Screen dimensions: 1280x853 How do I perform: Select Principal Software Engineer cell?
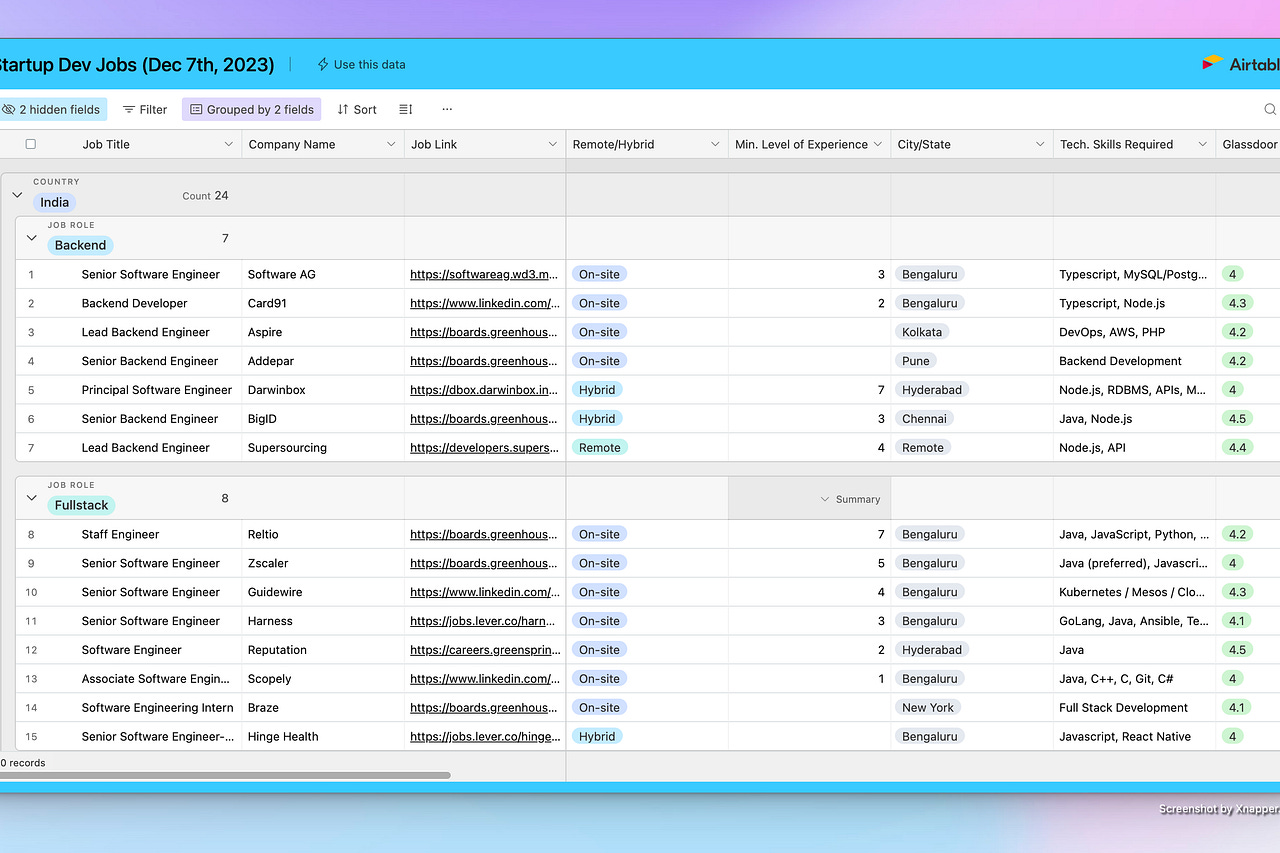(x=157, y=390)
